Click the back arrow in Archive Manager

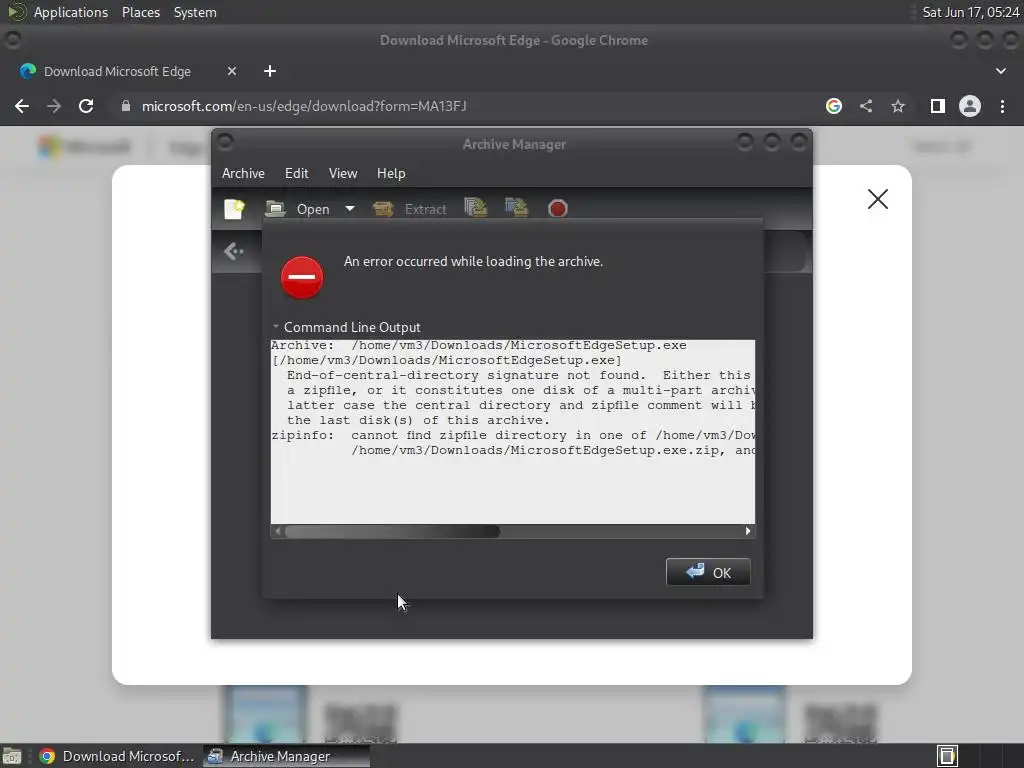click(234, 251)
